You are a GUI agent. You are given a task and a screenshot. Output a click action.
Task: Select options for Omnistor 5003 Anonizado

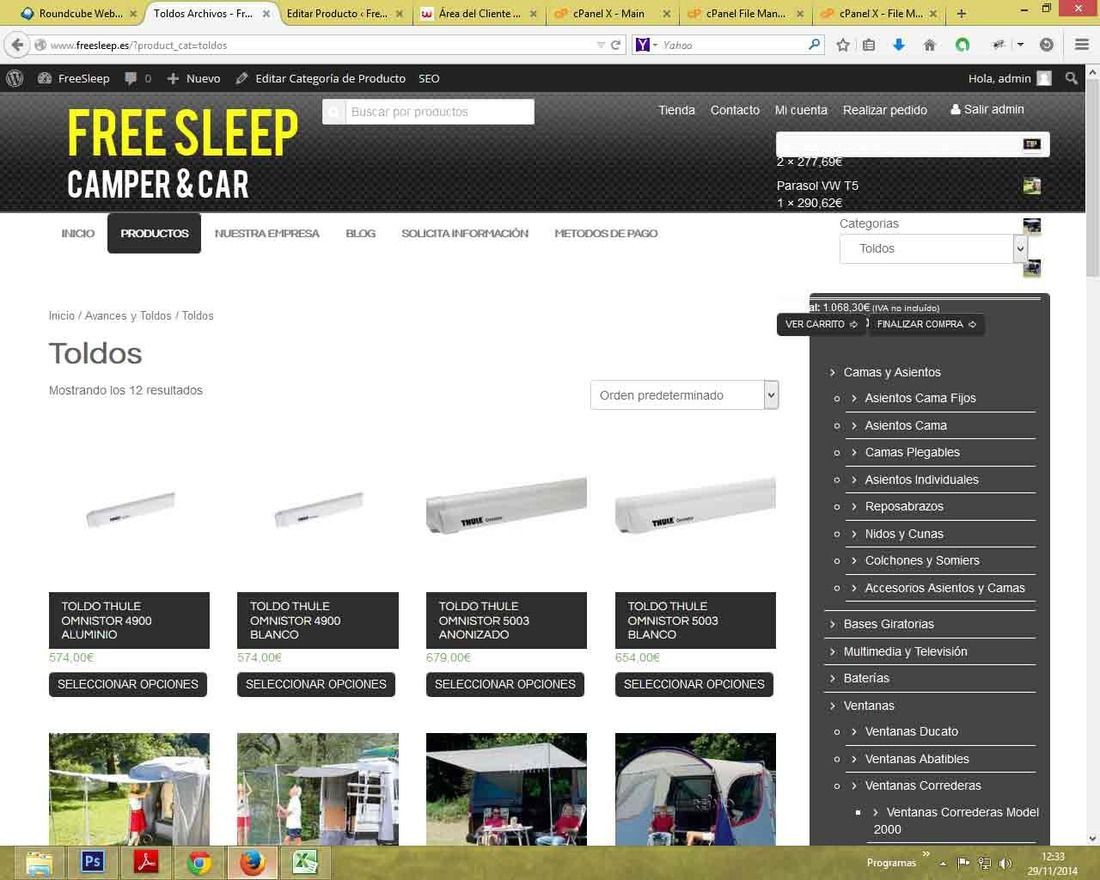(x=505, y=684)
